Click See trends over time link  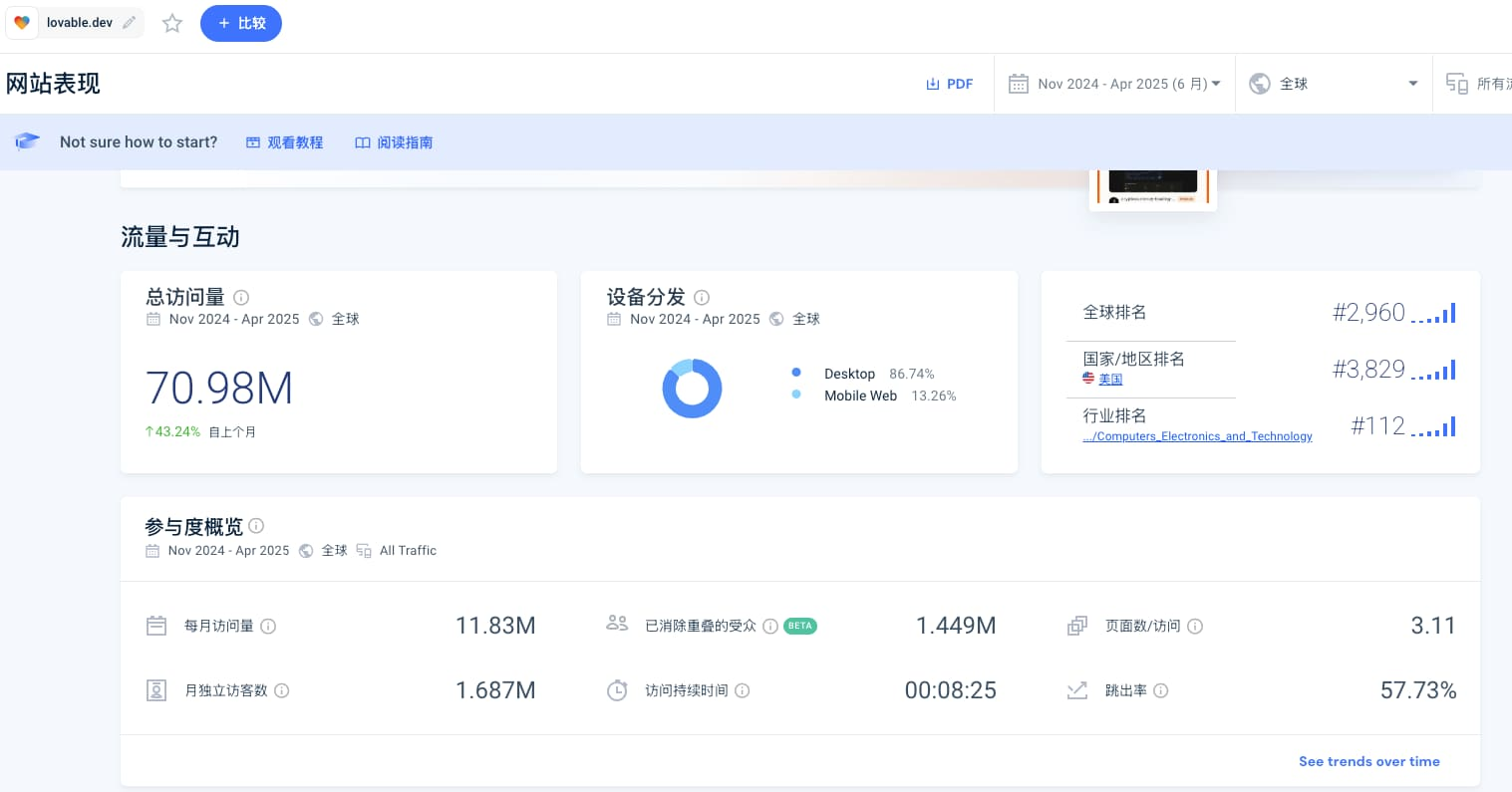[x=1368, y=761]
